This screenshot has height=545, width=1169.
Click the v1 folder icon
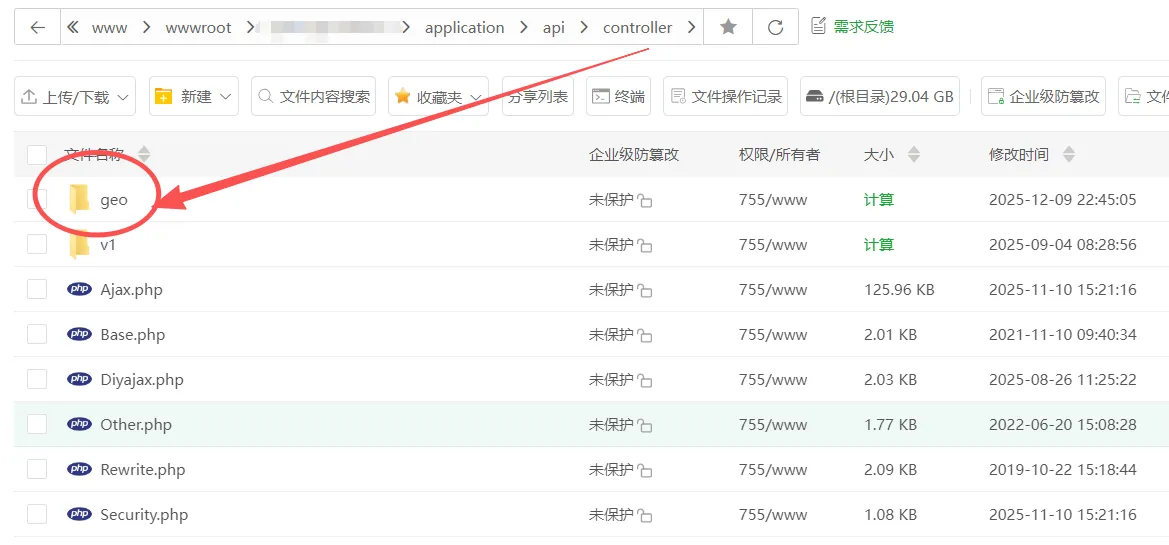[x=79, y=245]
